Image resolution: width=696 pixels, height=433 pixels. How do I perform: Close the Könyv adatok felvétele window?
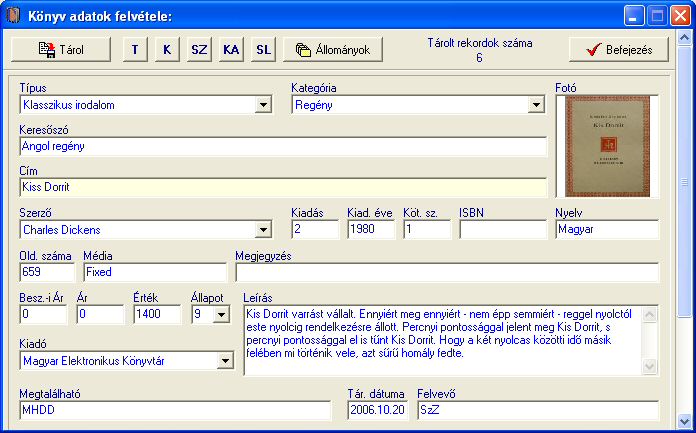point(680,16)
